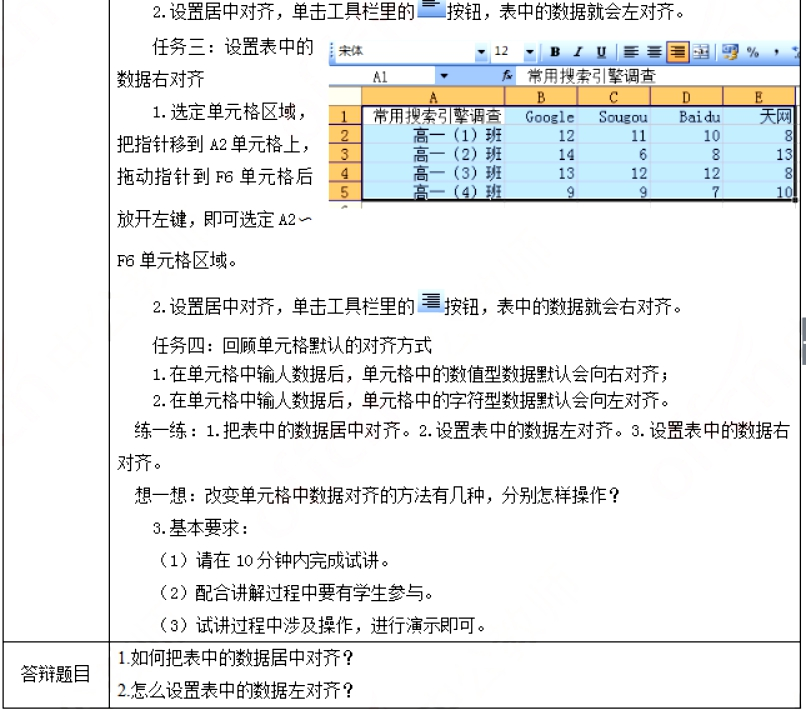Viewport: 807px width, 710px height.
Task: Click the line （2）配合讲解过程中要有学生参与。
Action: tap(296, 593)
